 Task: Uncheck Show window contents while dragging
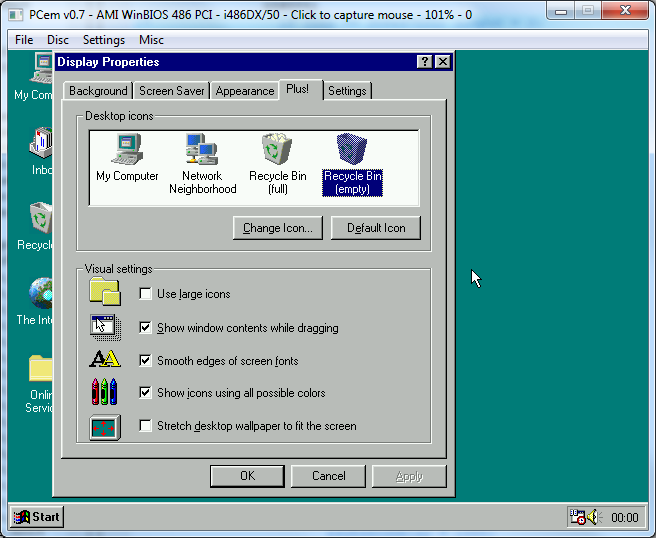[145, 328]
